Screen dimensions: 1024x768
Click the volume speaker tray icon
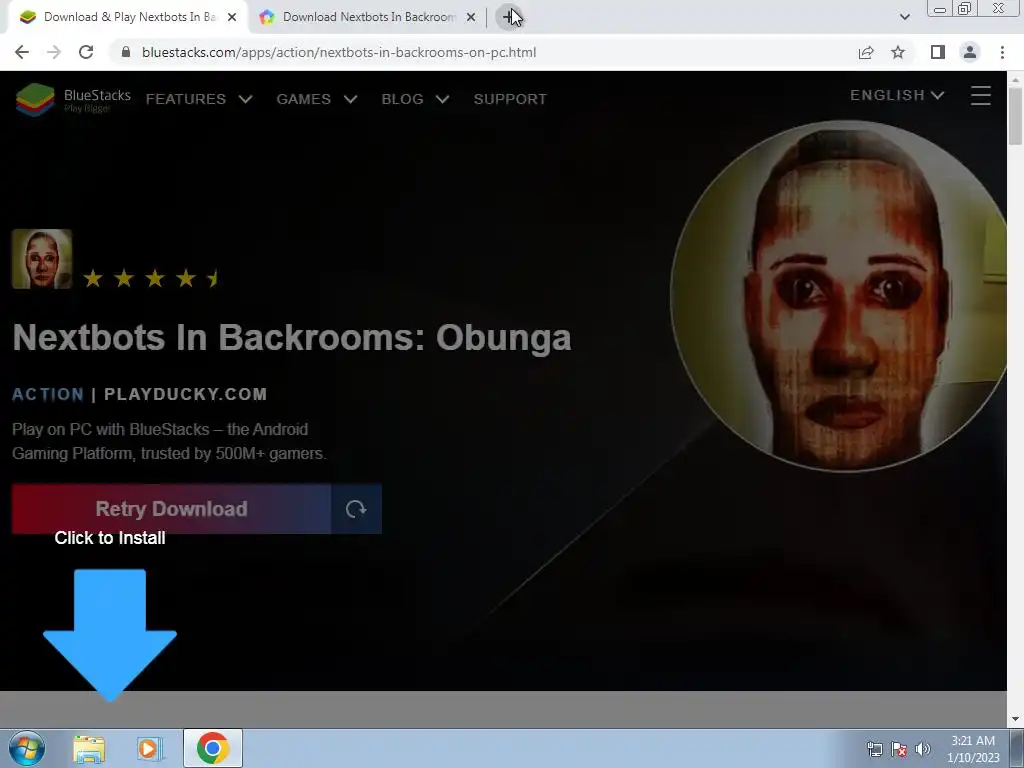tap(923, 749)
